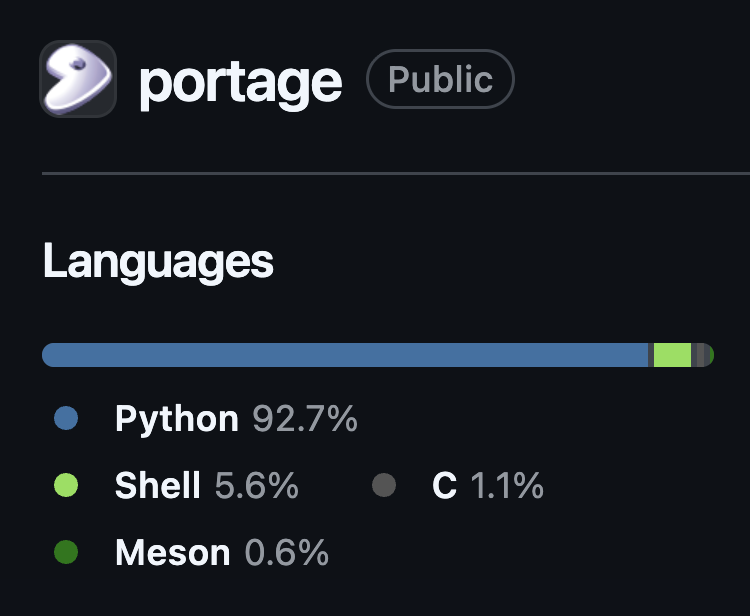750x616 pixels.
Task: Click the Languages section heading
Action: pyautogui.click(x=158, y=262)
